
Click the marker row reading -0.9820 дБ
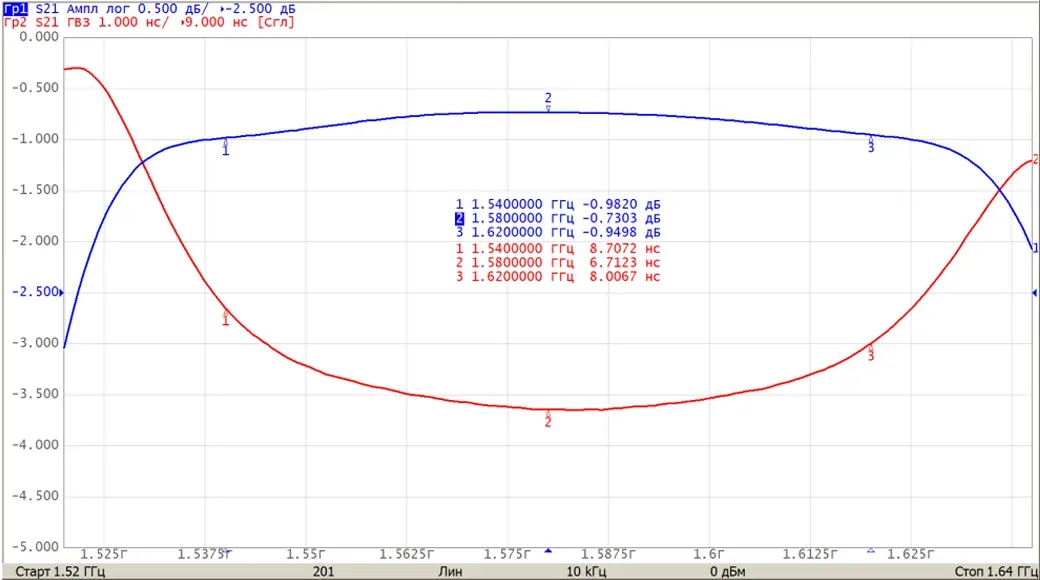[558, 204]
